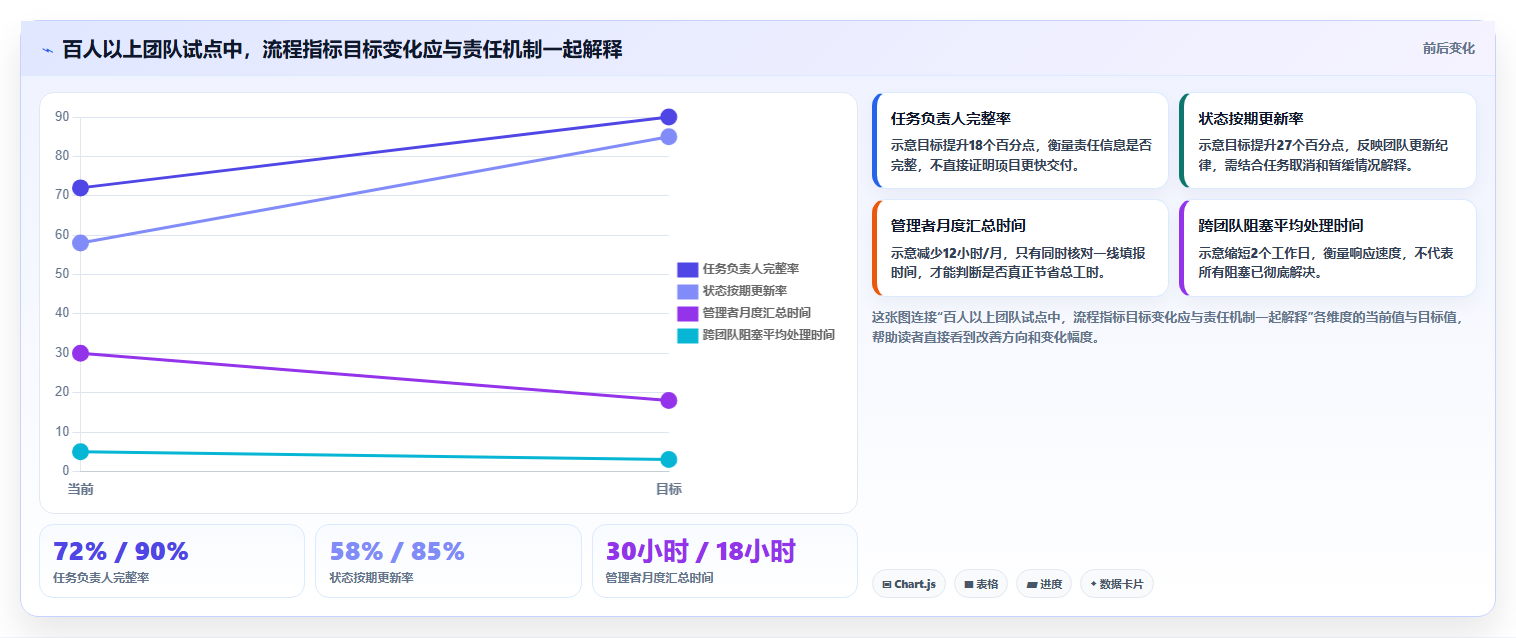Click legend text 任务负责人完整率
This screenshot has height=638, width=1516.
pyautogui.click(x=751, y=269)
